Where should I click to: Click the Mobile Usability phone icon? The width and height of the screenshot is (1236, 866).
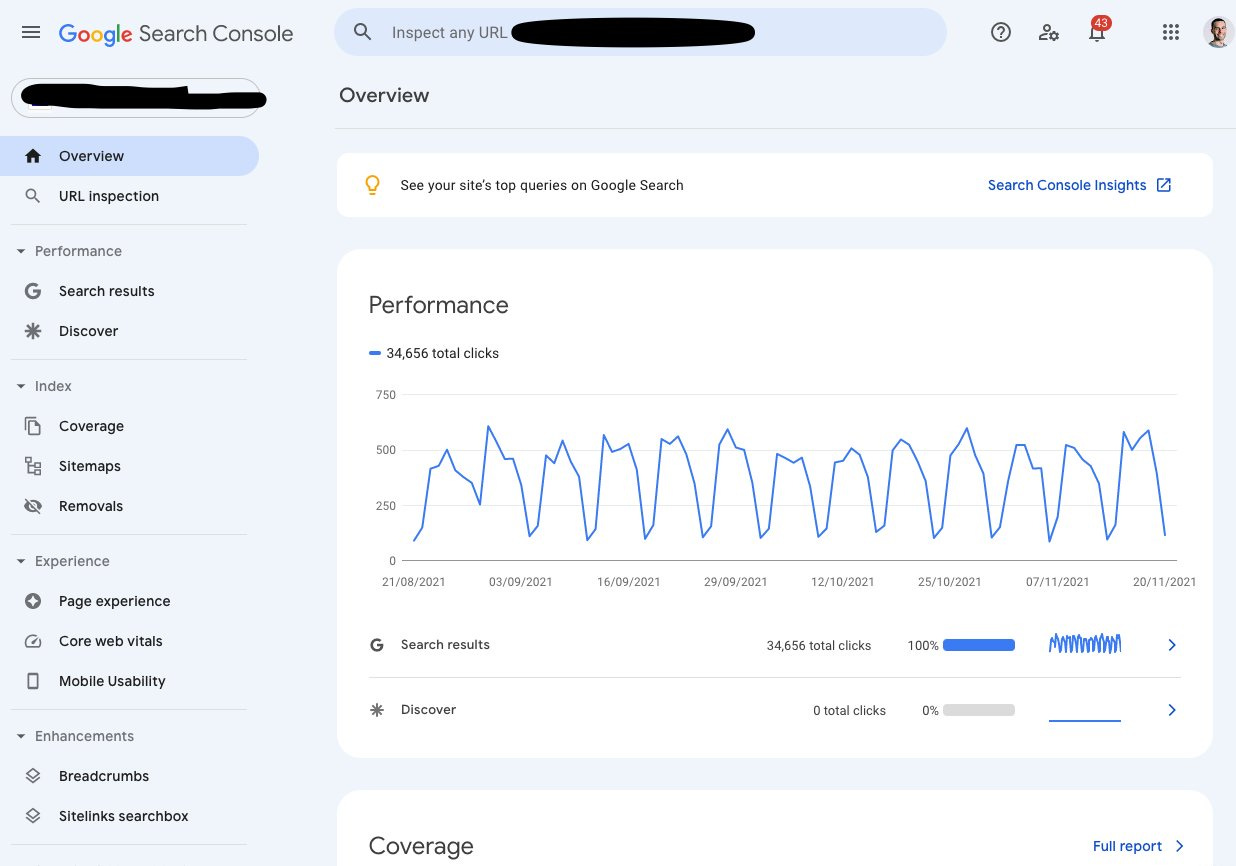(x=33, y=681)
